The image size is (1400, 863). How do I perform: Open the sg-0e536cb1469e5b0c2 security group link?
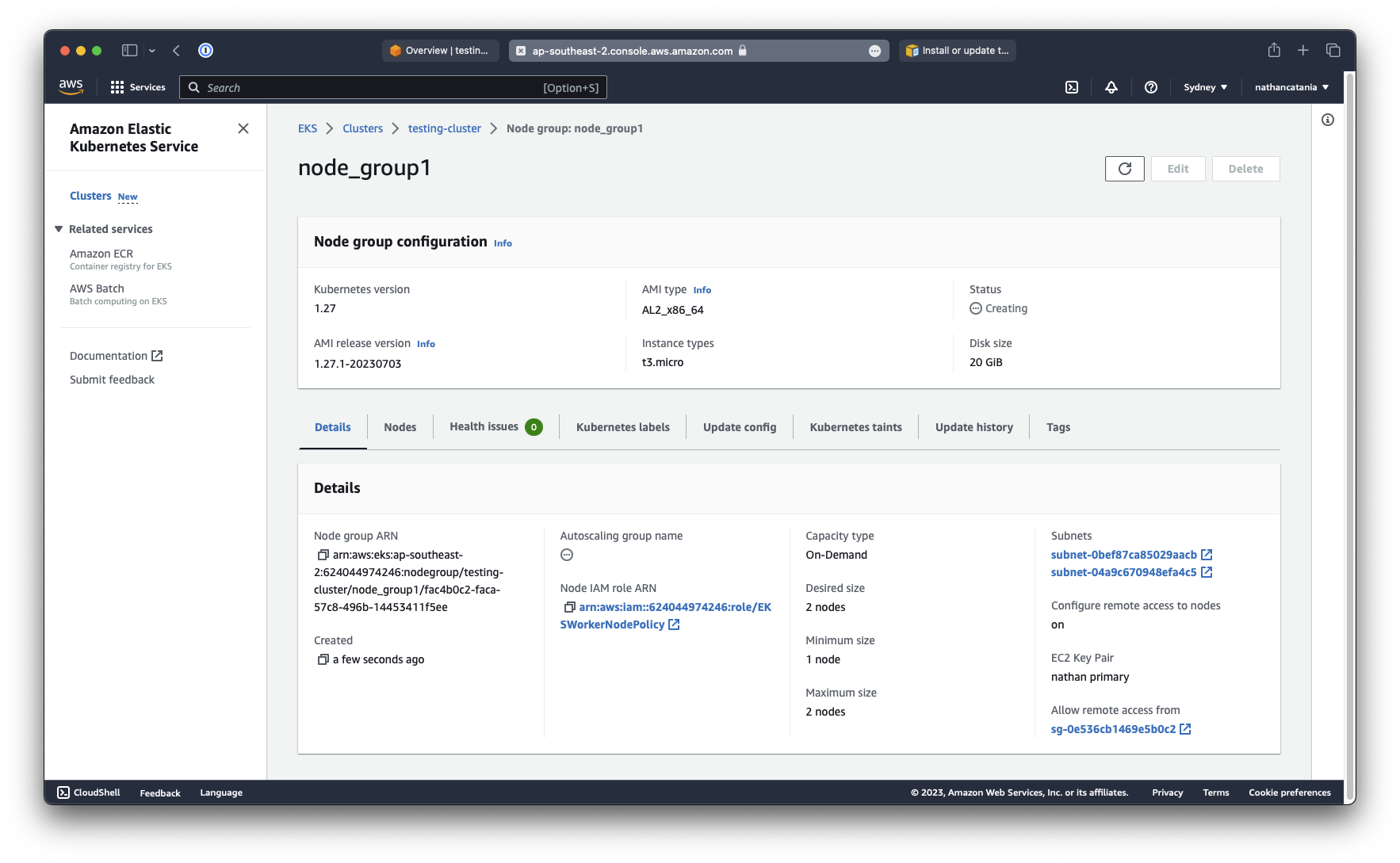tap(1113, 729)
